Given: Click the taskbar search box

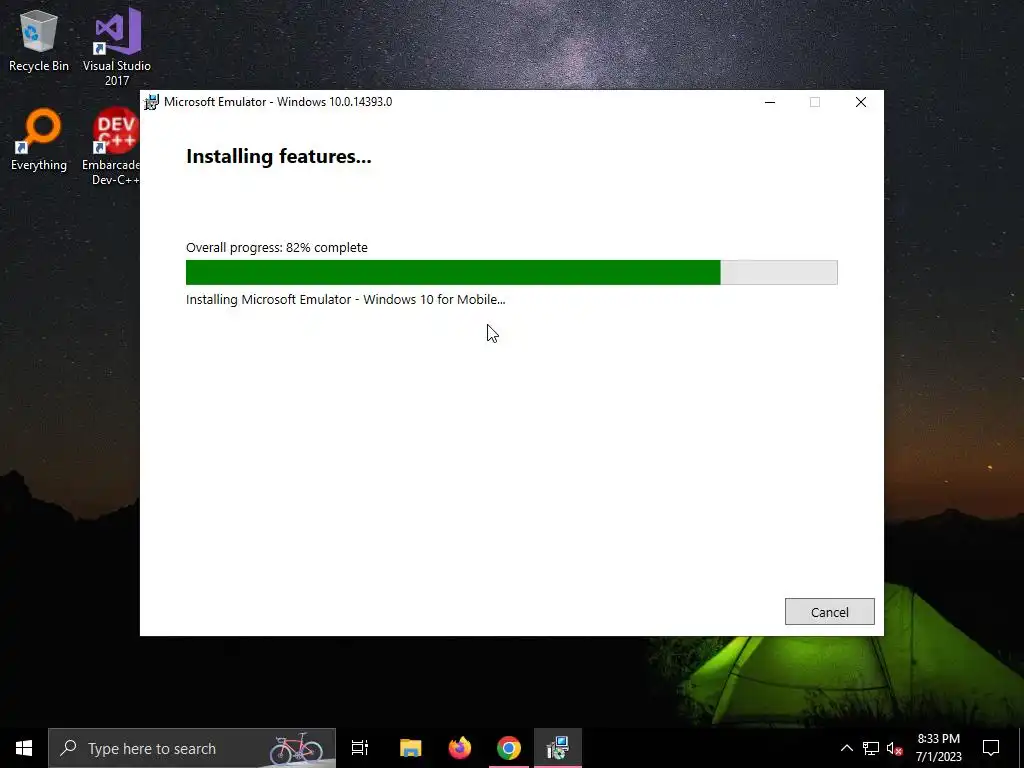Looking at the screenshot, I should click(192, 748).
